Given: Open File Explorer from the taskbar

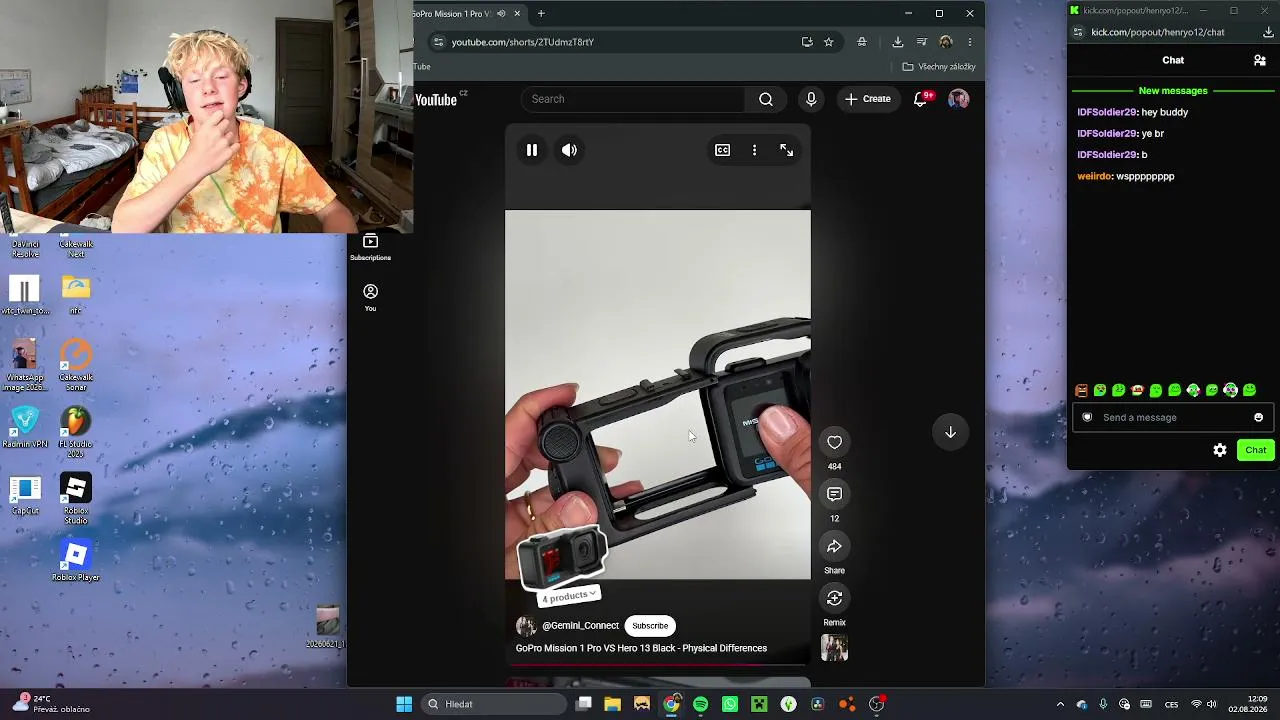Looking at the screenshot, I should point(613,704).
